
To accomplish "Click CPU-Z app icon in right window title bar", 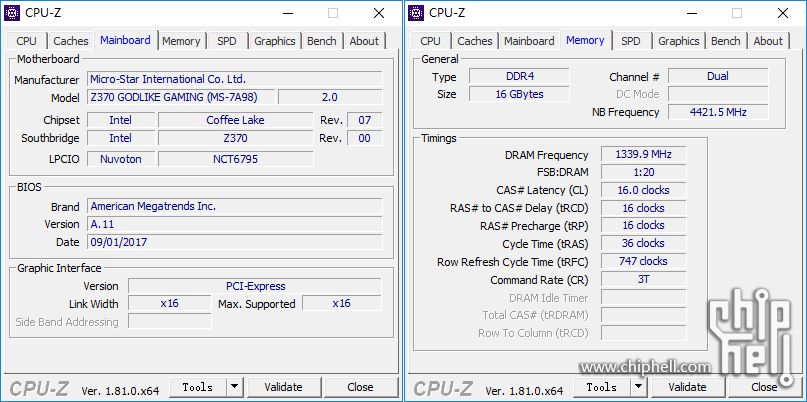I will coord(416,13).
